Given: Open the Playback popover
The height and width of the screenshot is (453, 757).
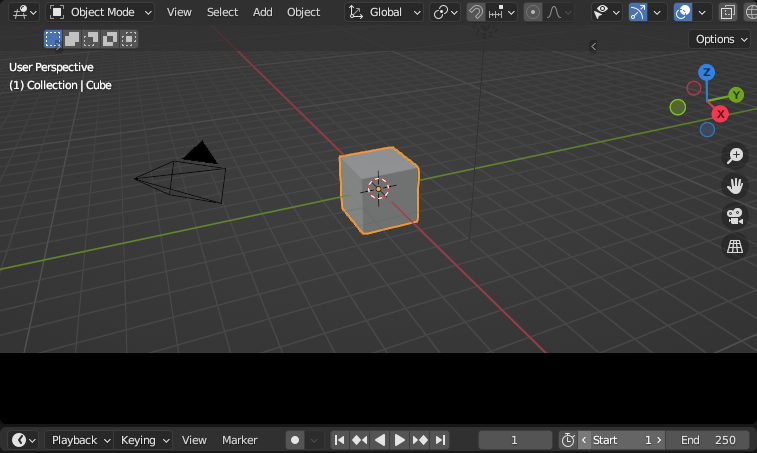Looking at the screenshot, I should [79, 440].
